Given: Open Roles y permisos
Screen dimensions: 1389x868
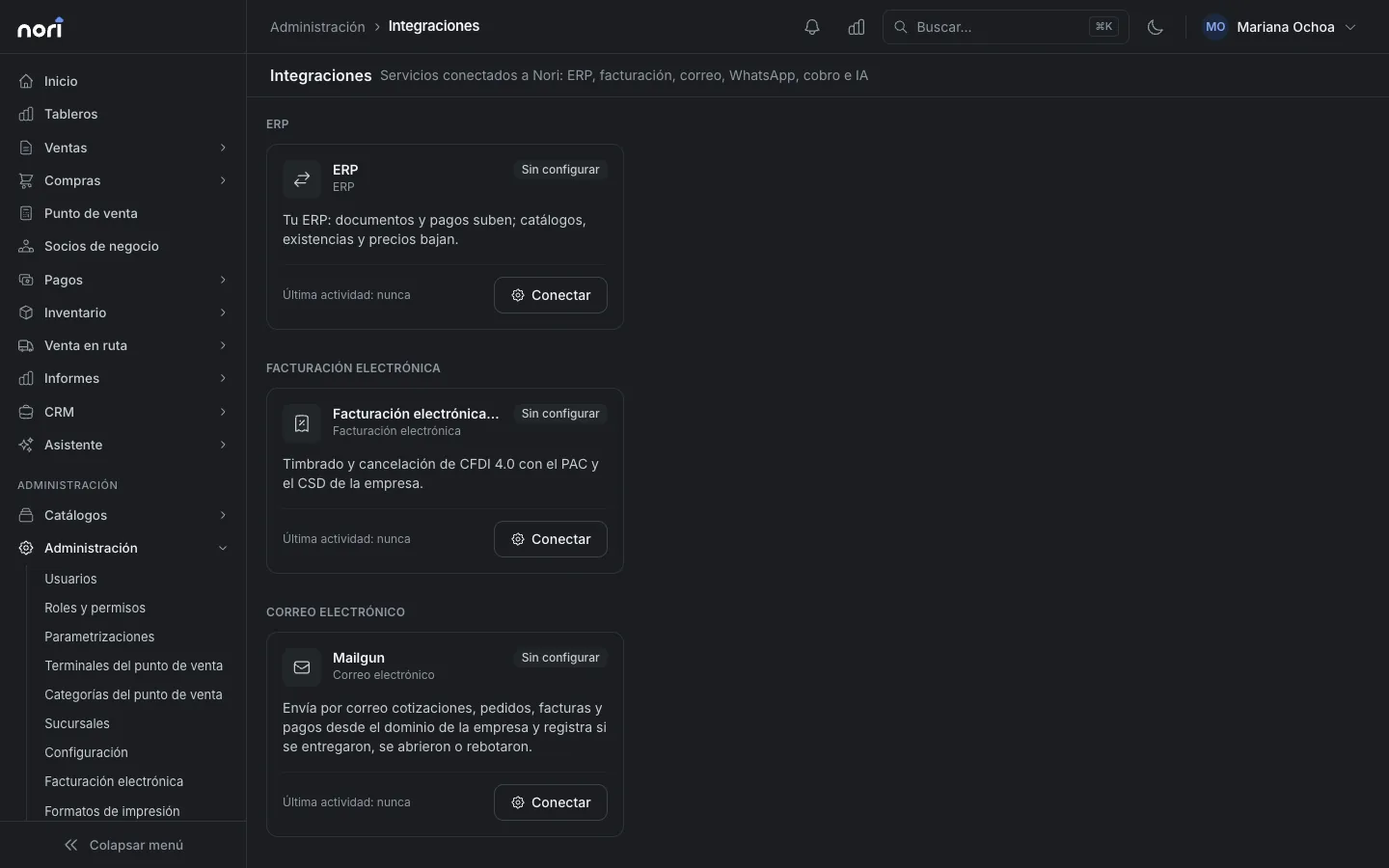Looking at the screenshot, I should coord(95,608).
